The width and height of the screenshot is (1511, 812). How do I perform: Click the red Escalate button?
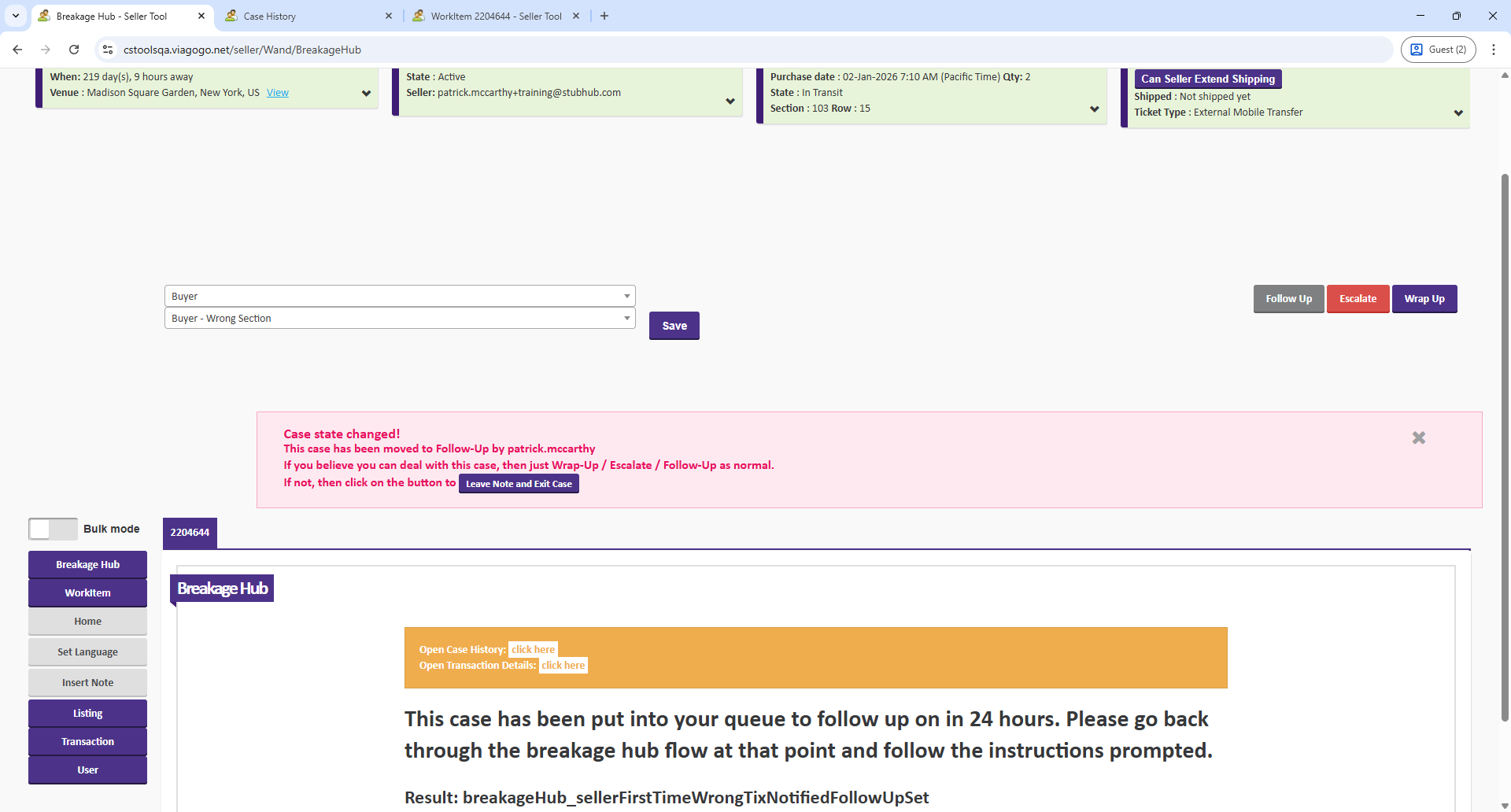[x=1358, y=299]
